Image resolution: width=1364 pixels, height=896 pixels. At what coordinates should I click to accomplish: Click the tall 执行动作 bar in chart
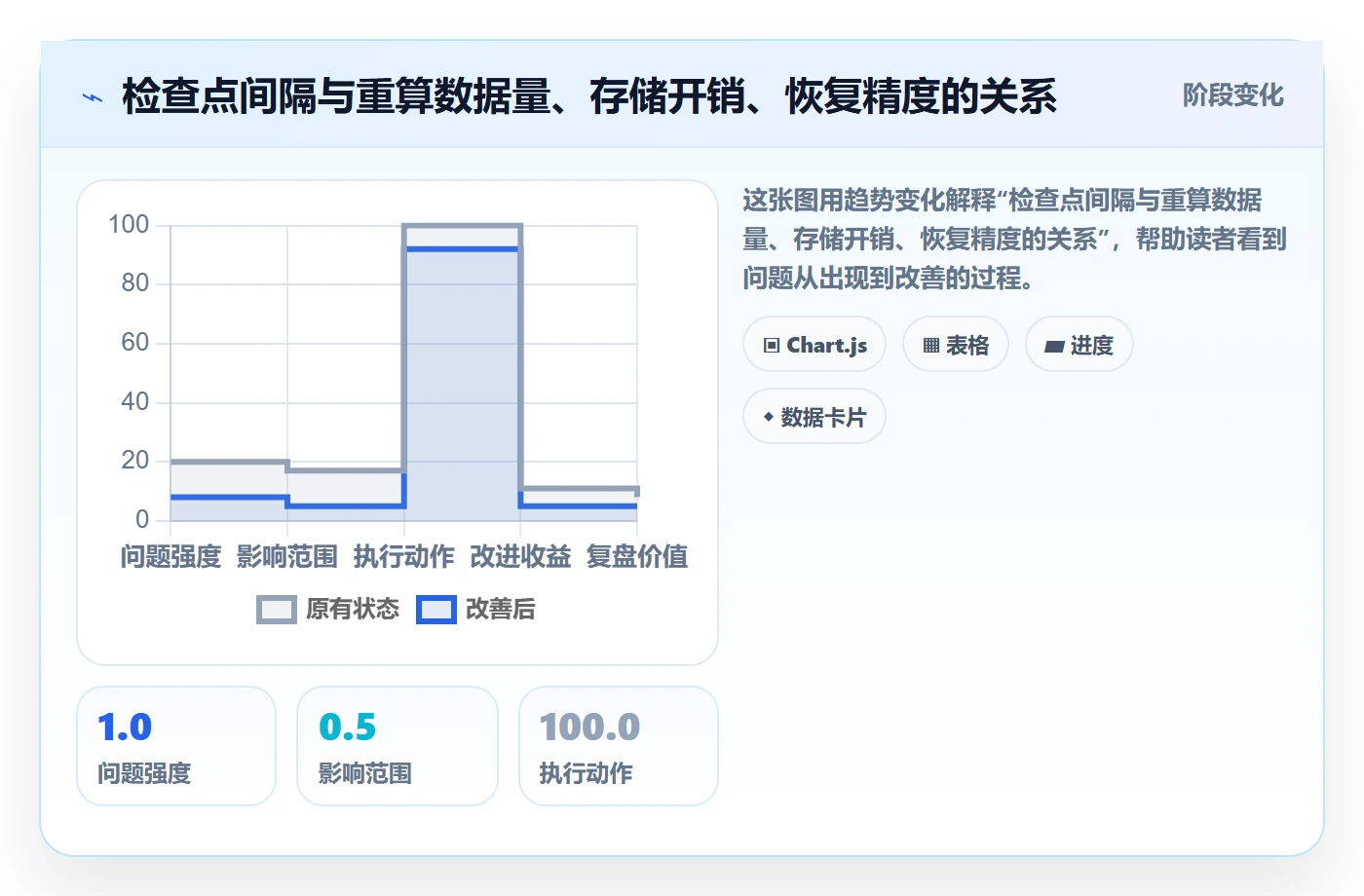[463, 375]
